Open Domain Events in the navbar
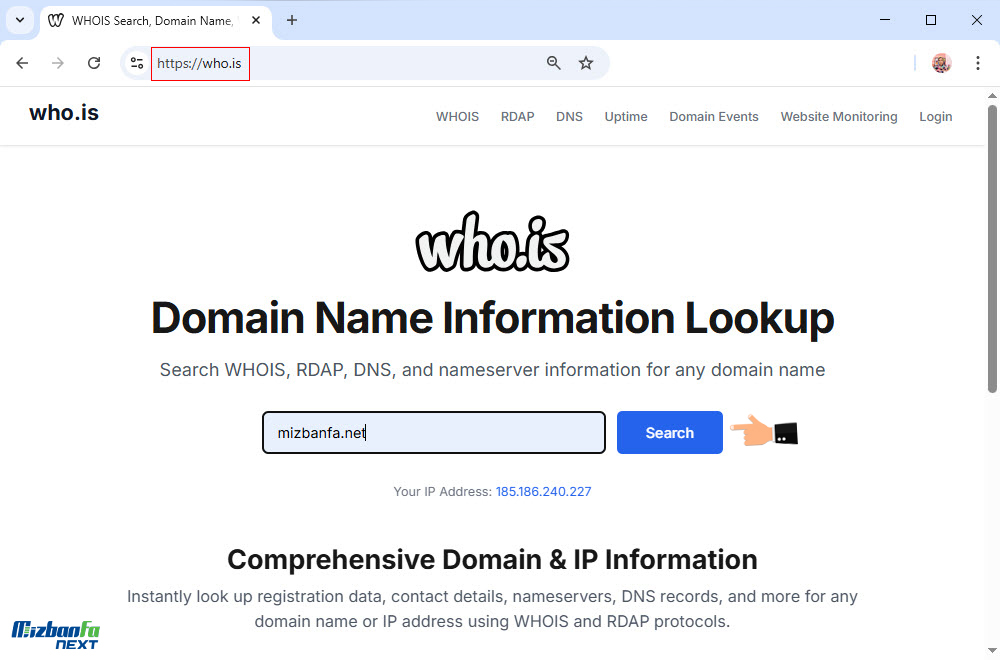 (713, 117)
